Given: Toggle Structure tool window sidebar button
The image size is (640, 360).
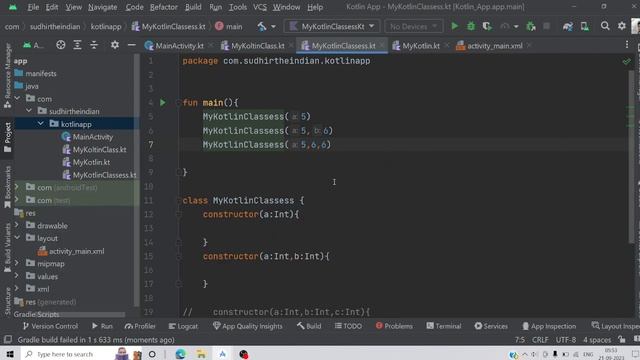Looking at the screenshot, I should 7,301.
